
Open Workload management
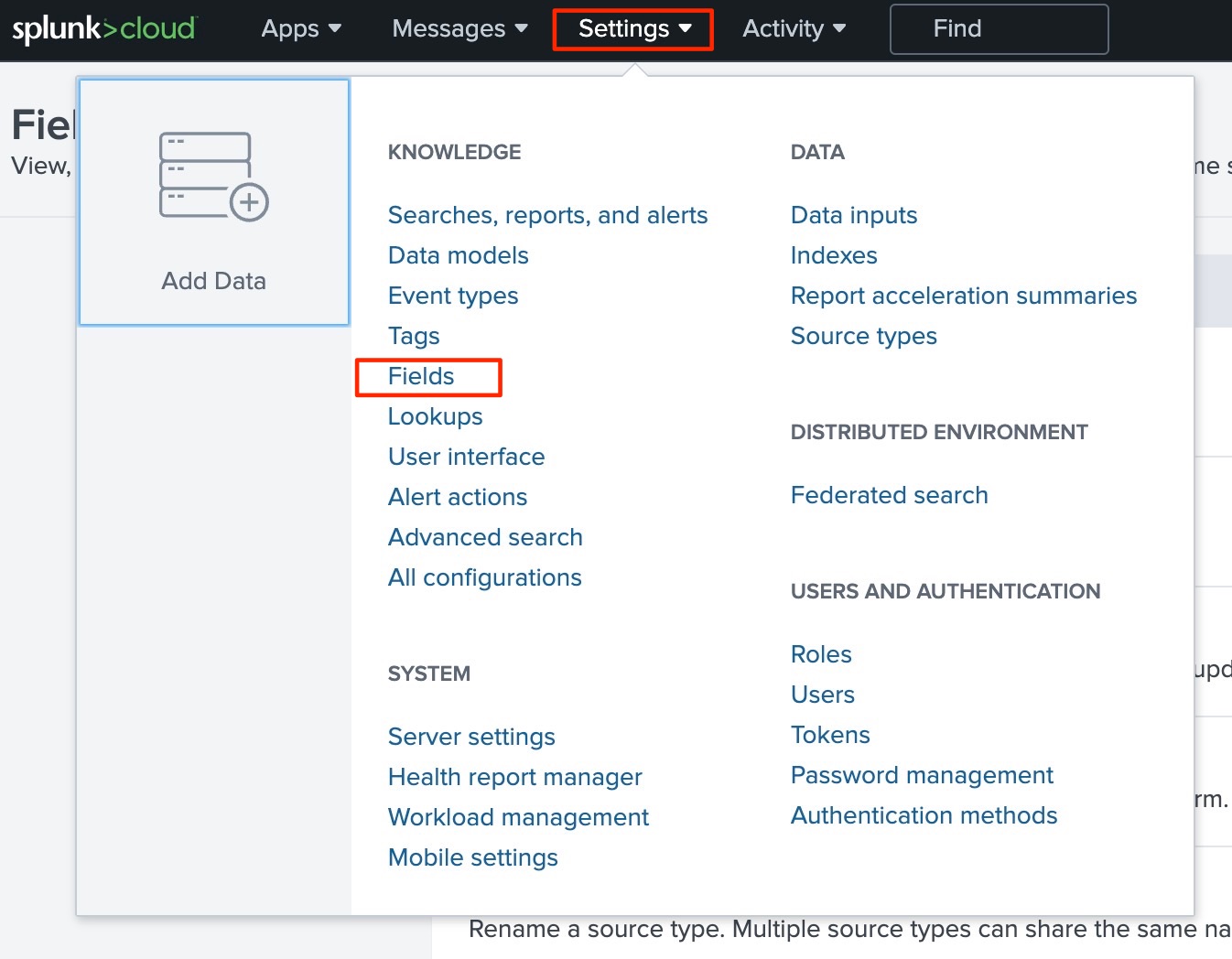[x=518, y=817]
